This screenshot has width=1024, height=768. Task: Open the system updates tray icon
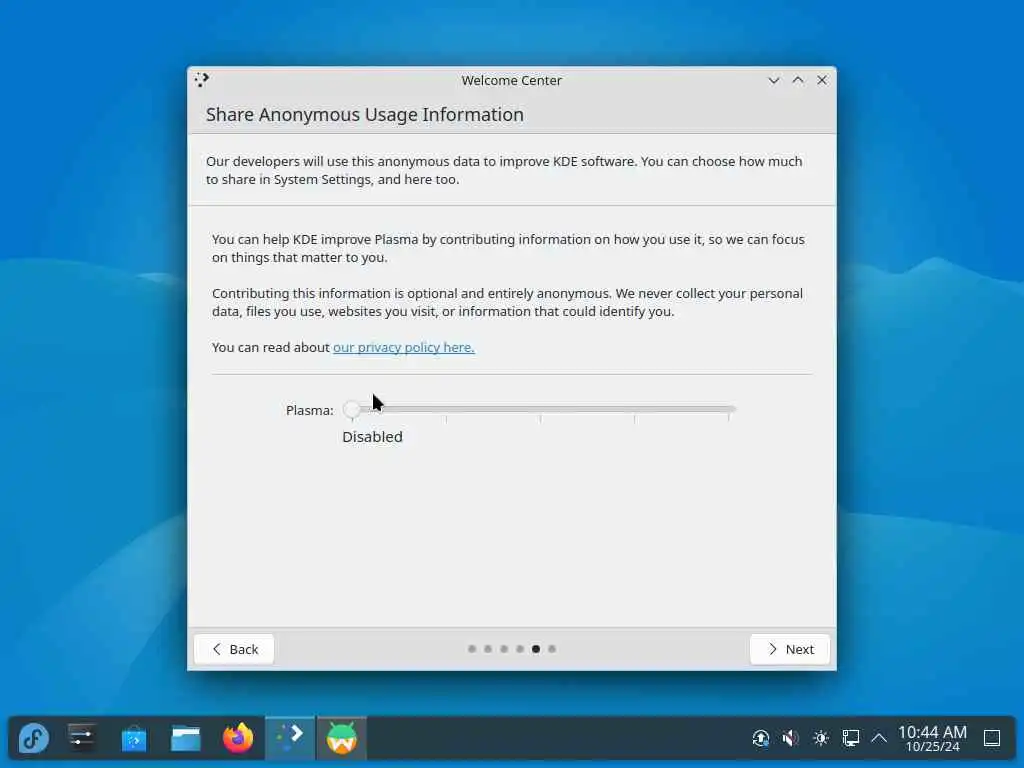pyautogui.click(x=761, y=739)
